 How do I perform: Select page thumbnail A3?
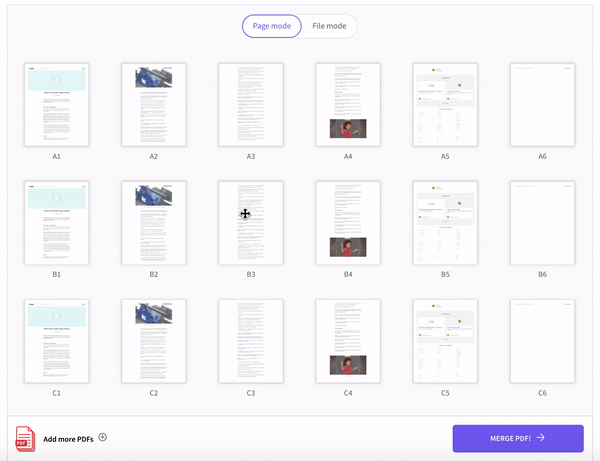251,105
